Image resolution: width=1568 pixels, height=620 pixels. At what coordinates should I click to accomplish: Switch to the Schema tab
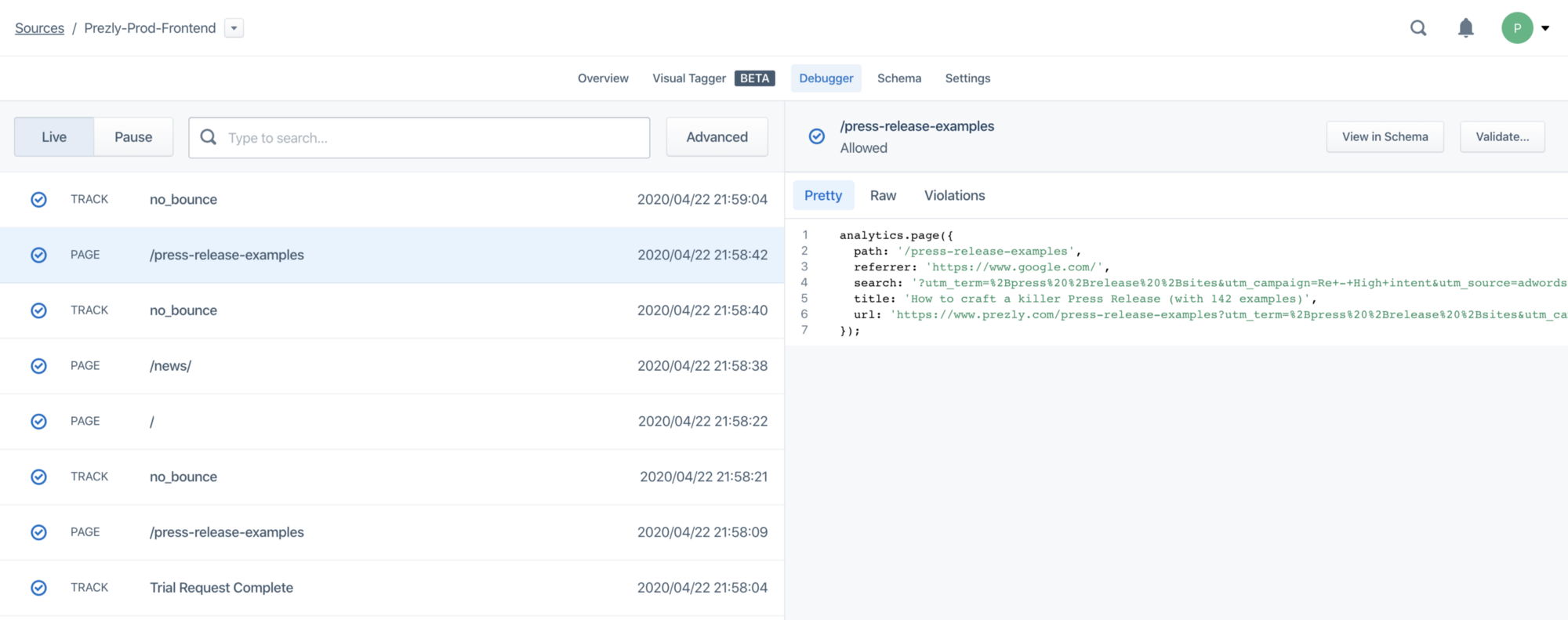tap(898, 78)
